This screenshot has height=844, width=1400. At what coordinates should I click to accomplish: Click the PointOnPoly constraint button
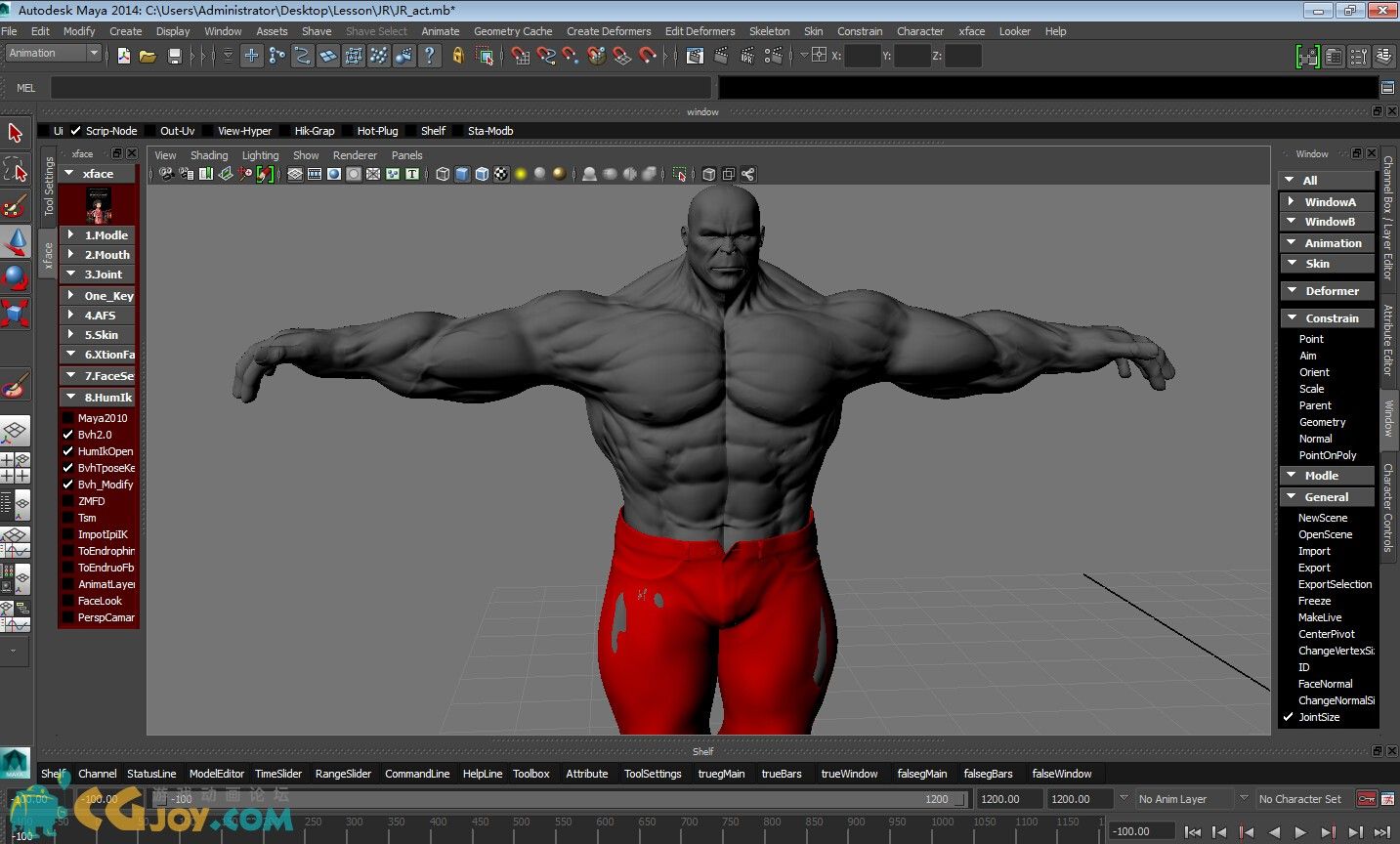[x=1327, y=455]
